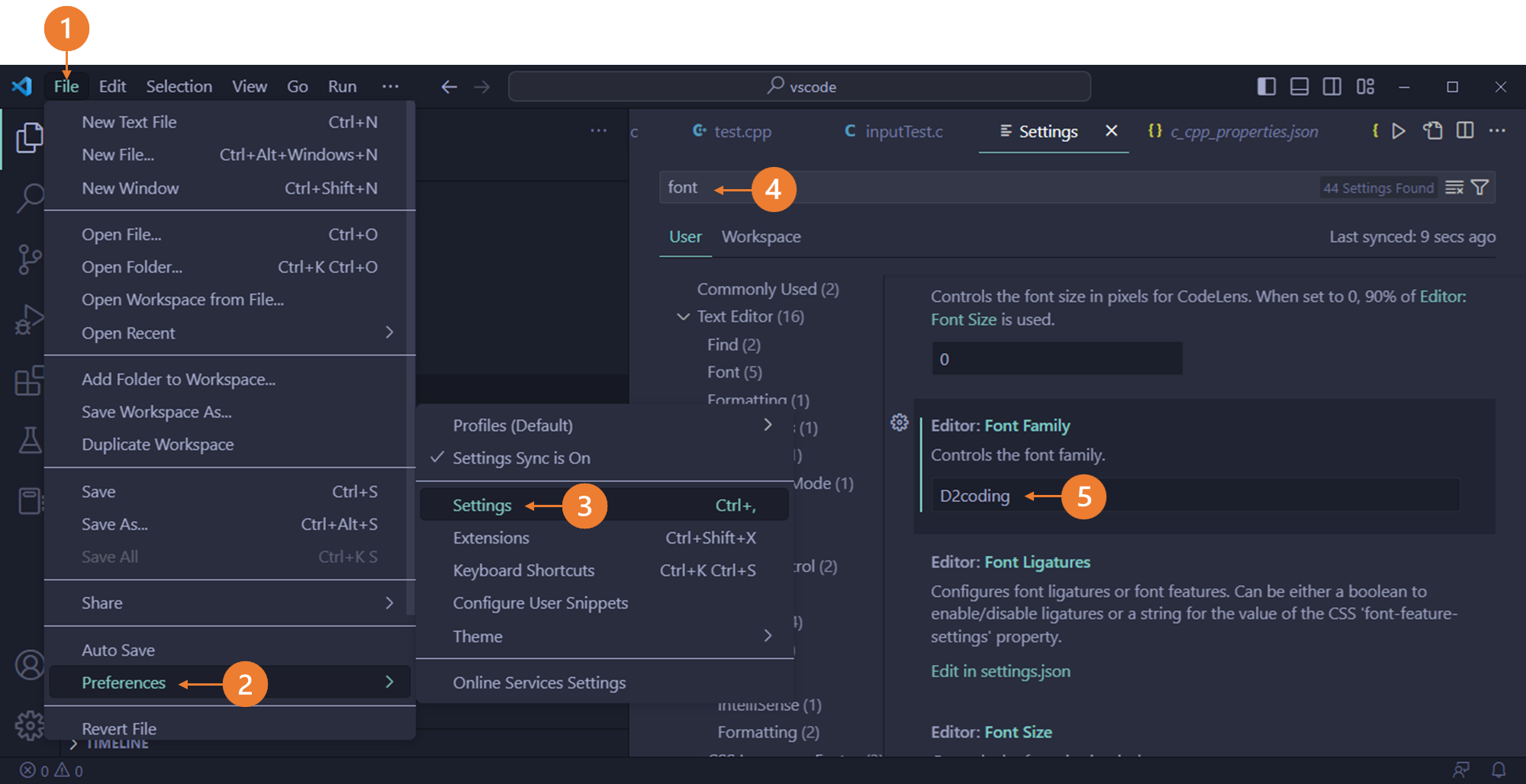
Task: Click the gear beside Editor: Font Family
Action: pos(900,423)
